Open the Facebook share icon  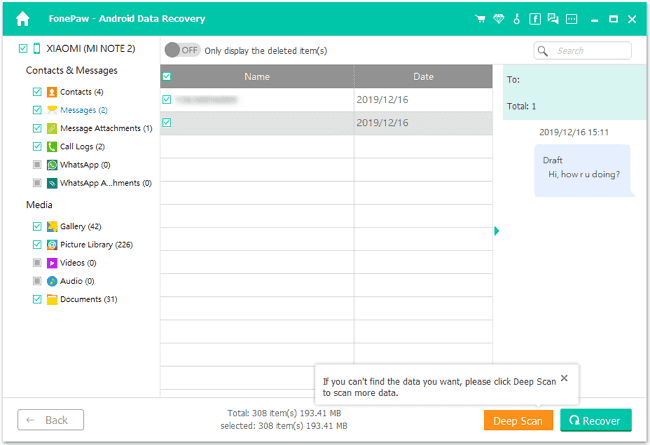click(535, 19)
